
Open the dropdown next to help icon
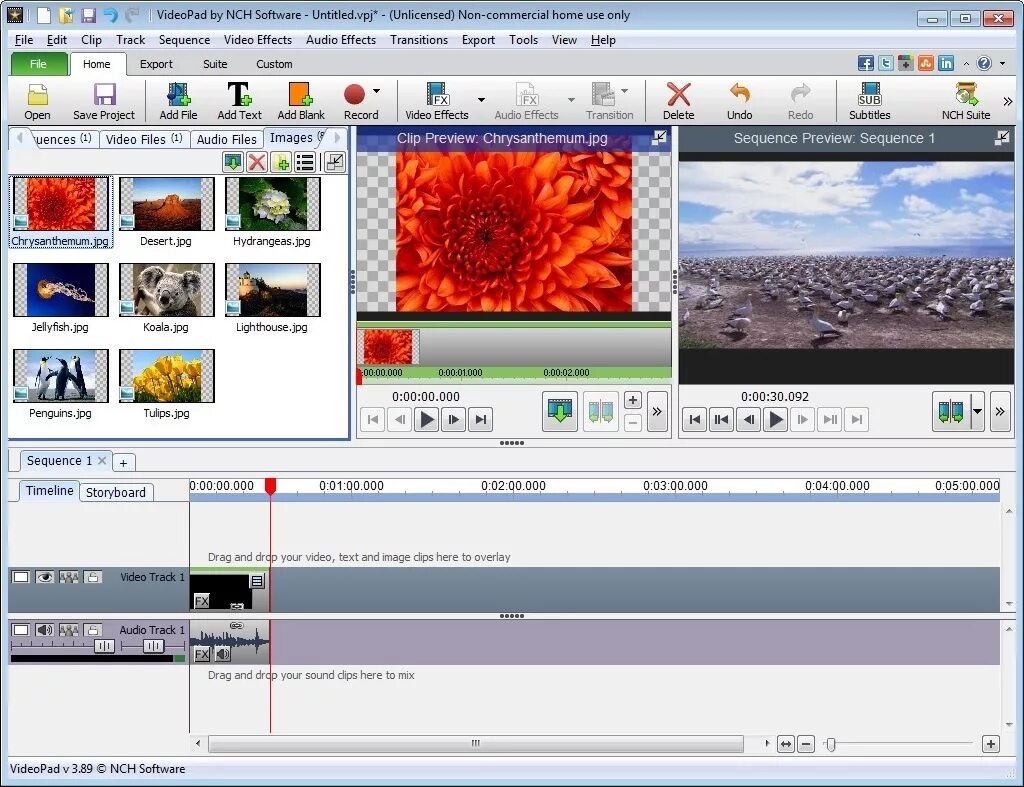1002,63
